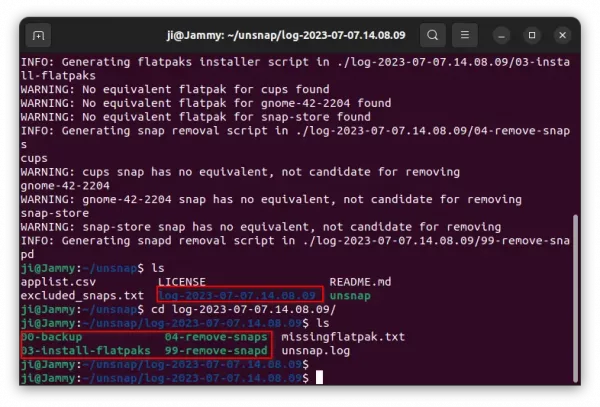Image resolution: width=600 pixels, height=407 pixels.
Task: Click the gnome-42-2204 flatpak warning line
Action: 206,103
